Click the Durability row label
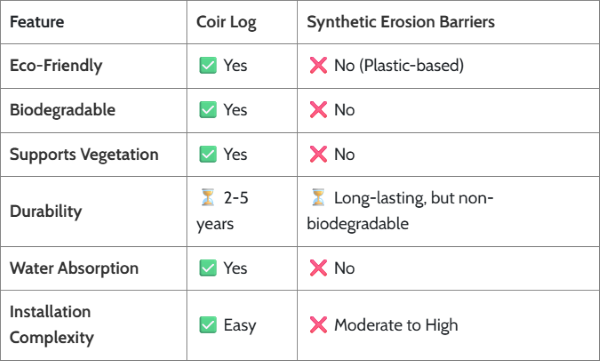Image resolution: width=600 pixels, height=361 pixels. point(46,211)
